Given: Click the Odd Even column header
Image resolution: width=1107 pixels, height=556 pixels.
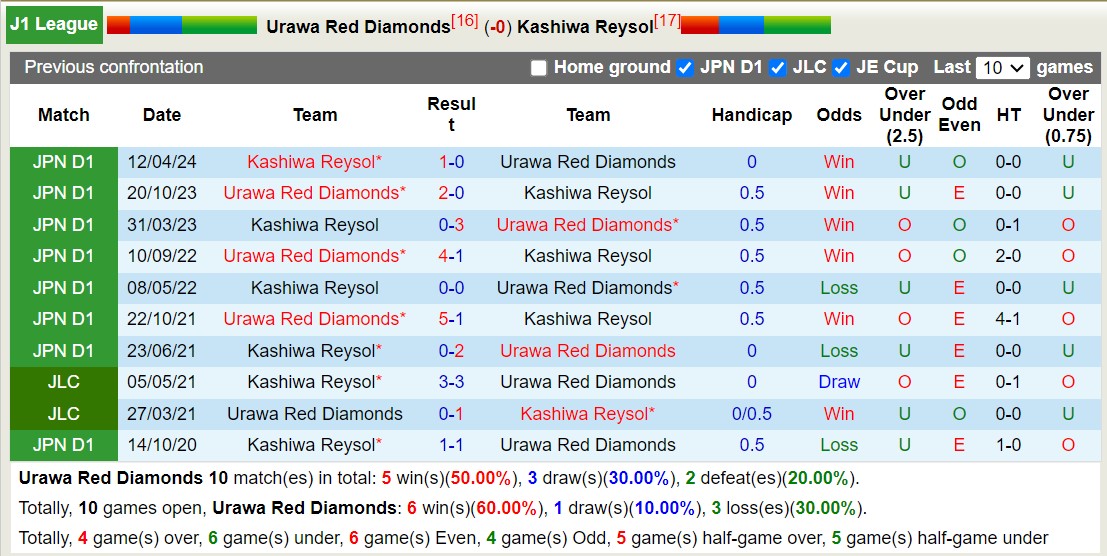Looking at the screenshot, I should point(959,115).
